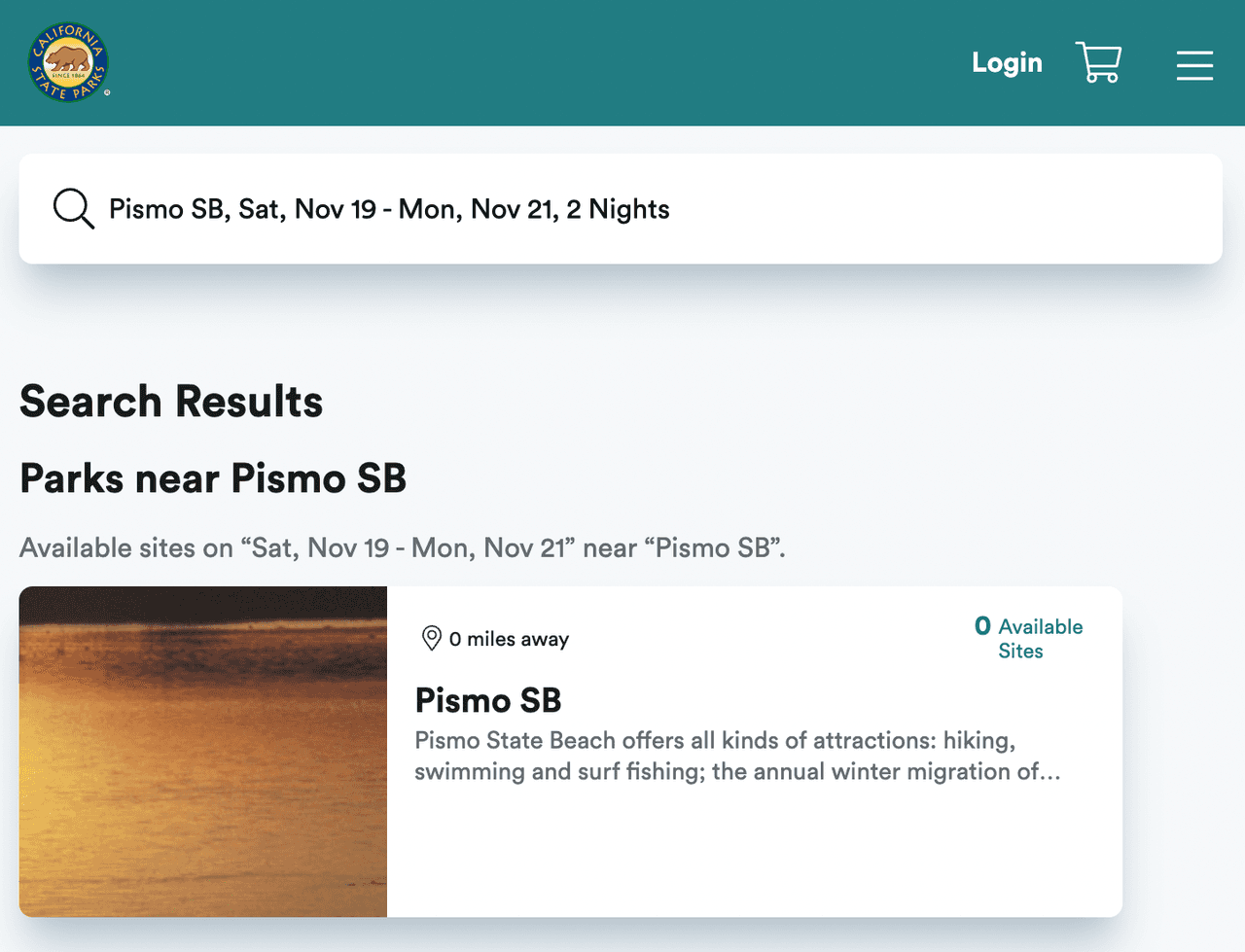Click the "Parks near Pismo SB" heading
1245x952 pixels.
[x=213, y=478]
